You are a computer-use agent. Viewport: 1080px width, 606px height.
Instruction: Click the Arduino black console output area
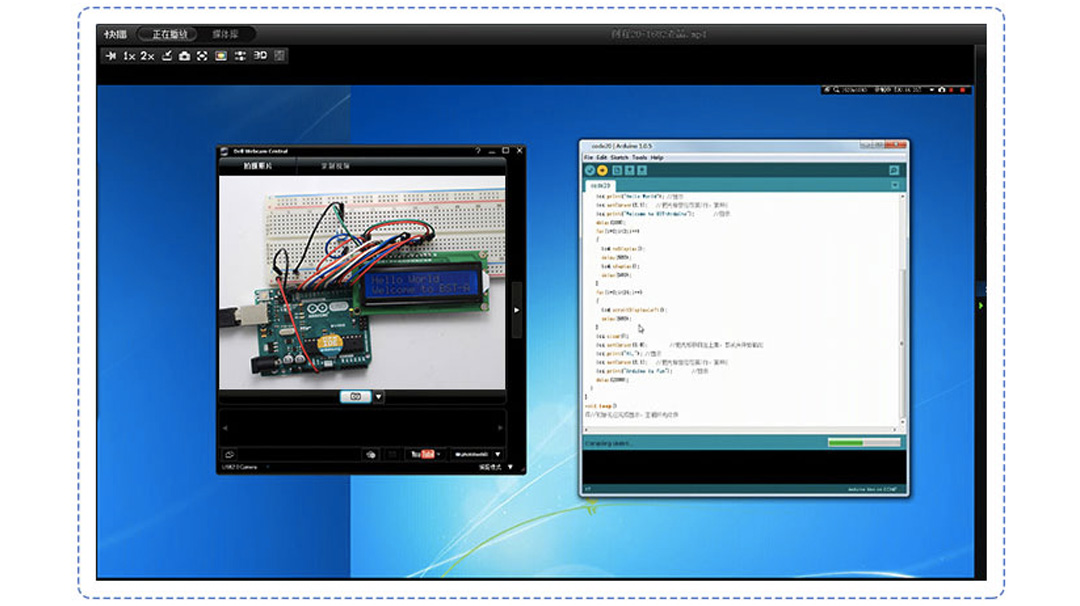coord(743,467)
